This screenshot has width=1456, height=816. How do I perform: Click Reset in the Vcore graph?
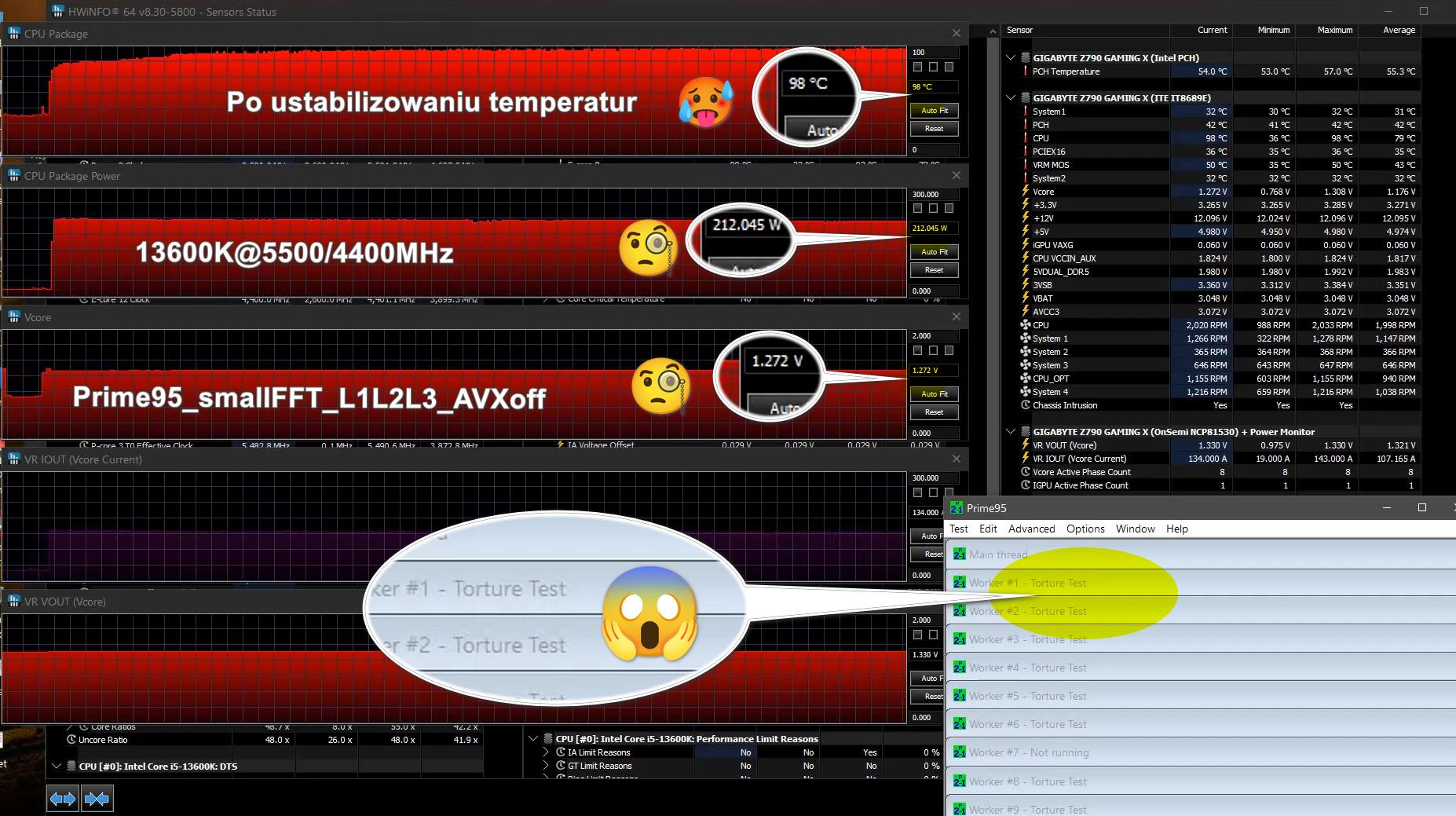tap(935, 412)
